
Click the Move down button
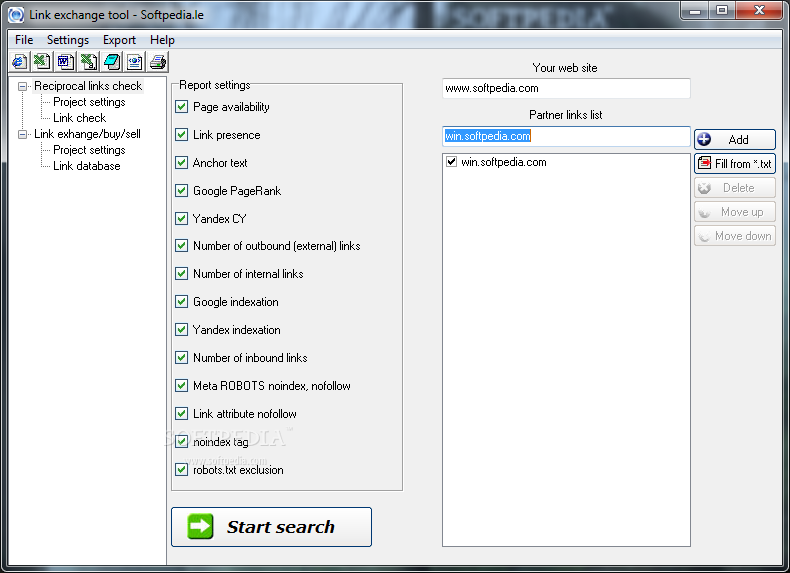735,236
